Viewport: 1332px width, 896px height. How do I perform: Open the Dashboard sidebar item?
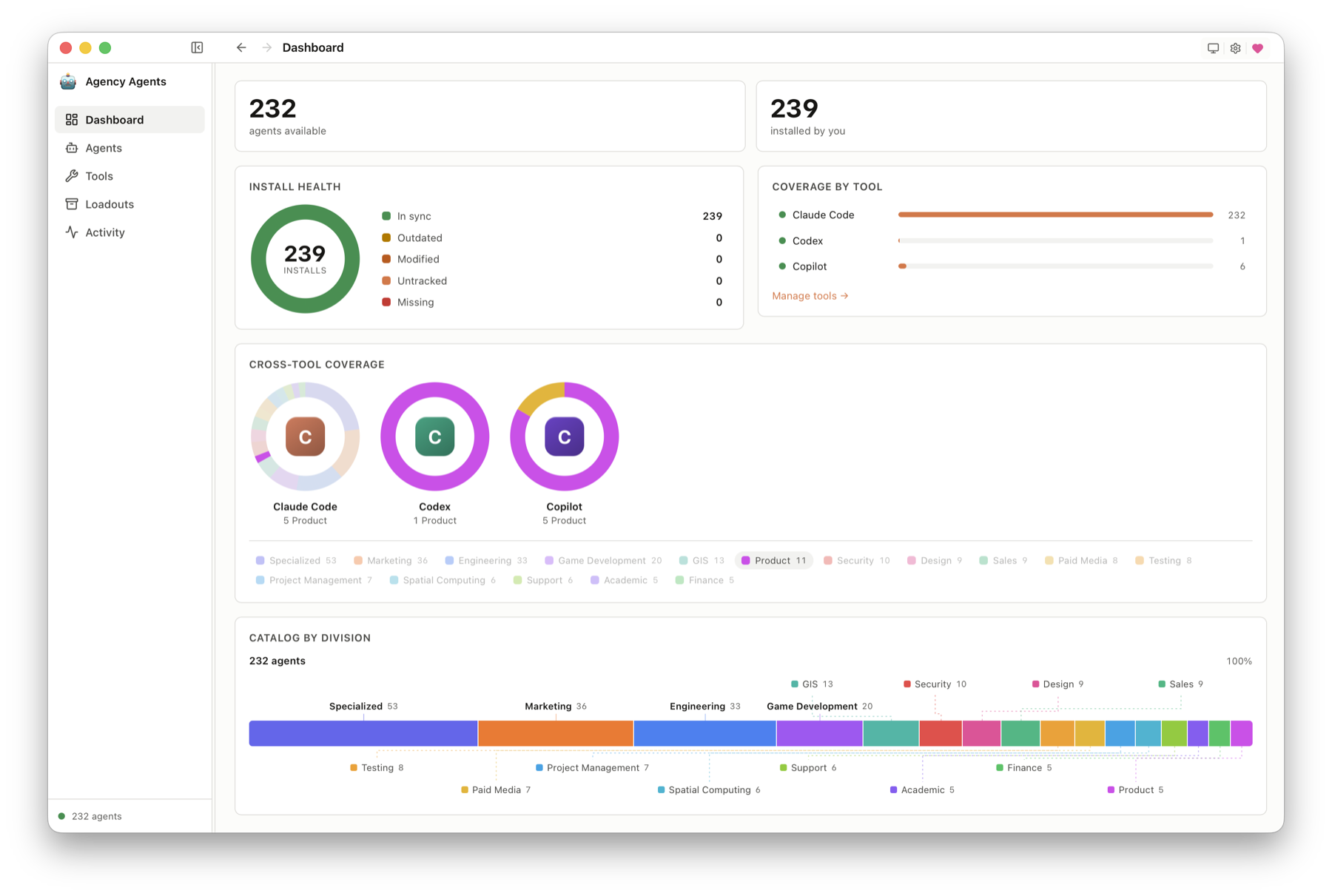[x=129, y=120]
